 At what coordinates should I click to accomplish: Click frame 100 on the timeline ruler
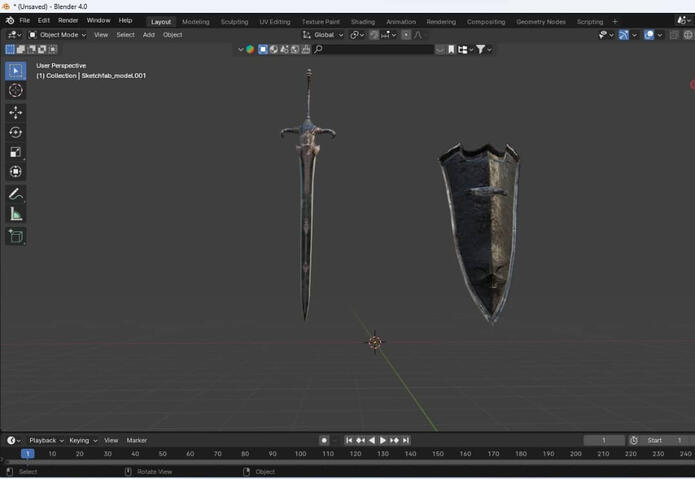click(300, 454)
